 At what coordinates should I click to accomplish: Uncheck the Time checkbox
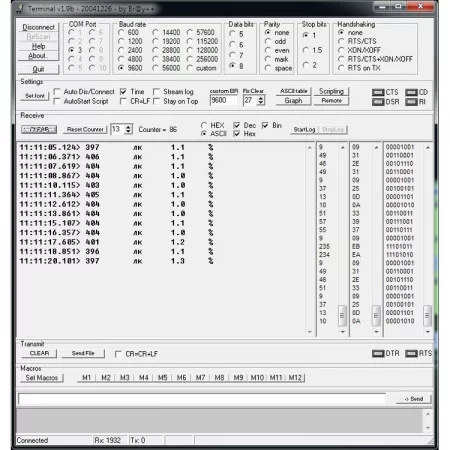coord(123,92)
